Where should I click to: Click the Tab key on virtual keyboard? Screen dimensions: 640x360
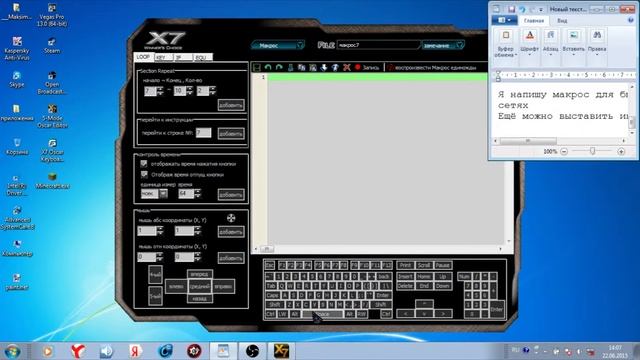coord(271,286)
